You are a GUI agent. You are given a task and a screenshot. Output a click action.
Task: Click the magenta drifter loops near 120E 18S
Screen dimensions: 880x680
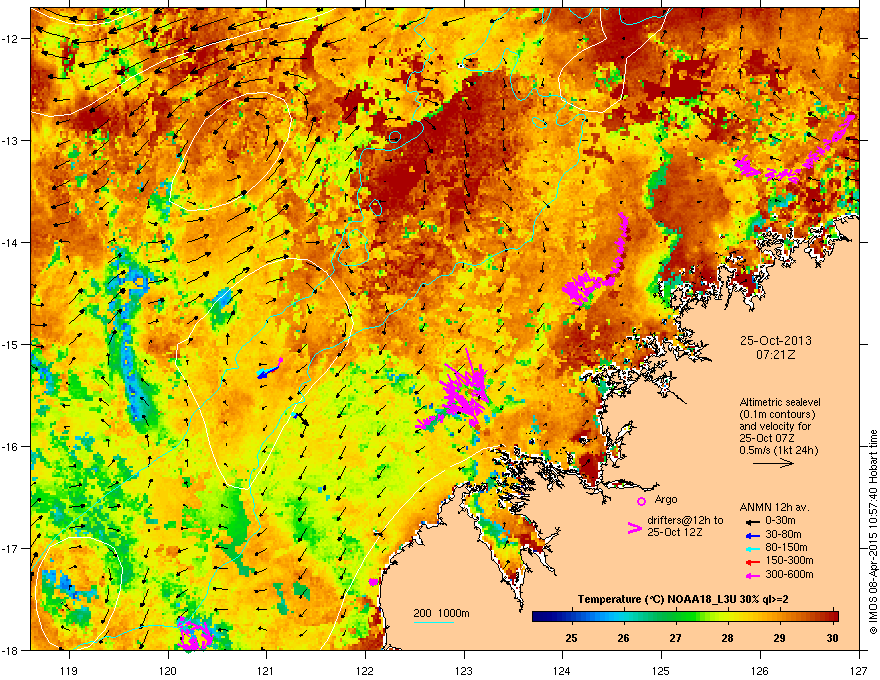pos(194,634)
